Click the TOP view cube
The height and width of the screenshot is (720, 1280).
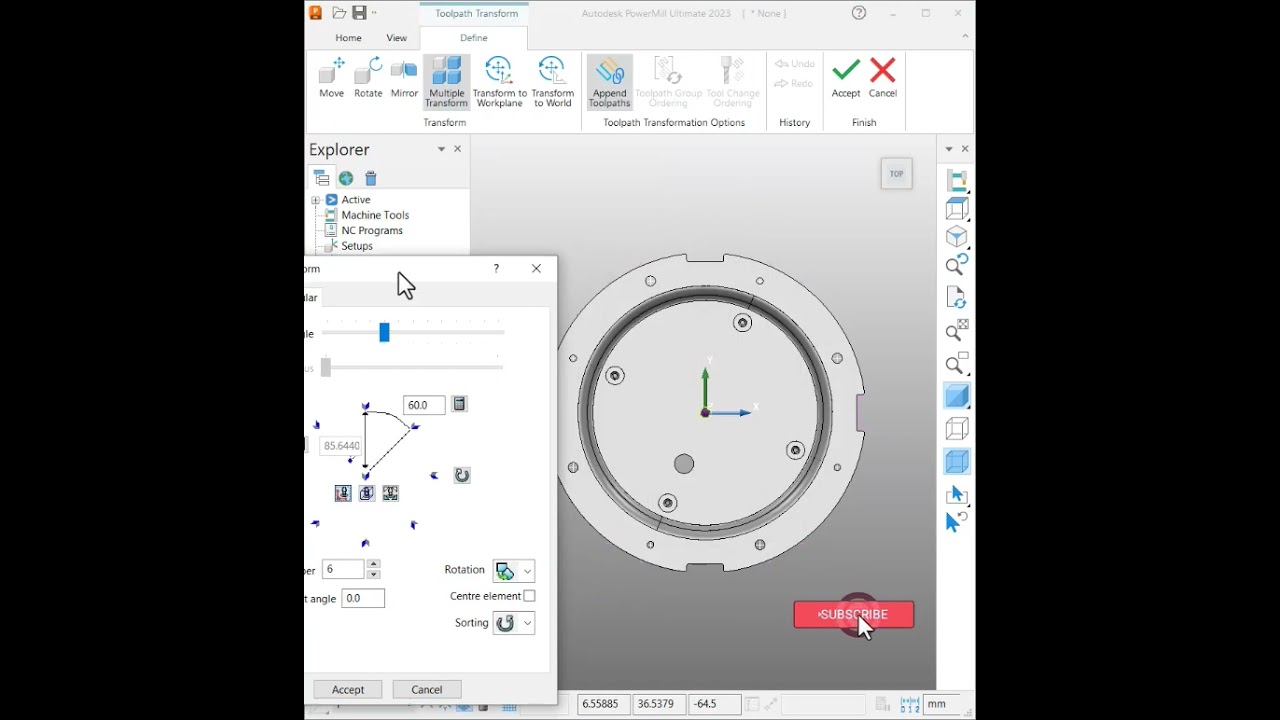[x=896, y=174]
